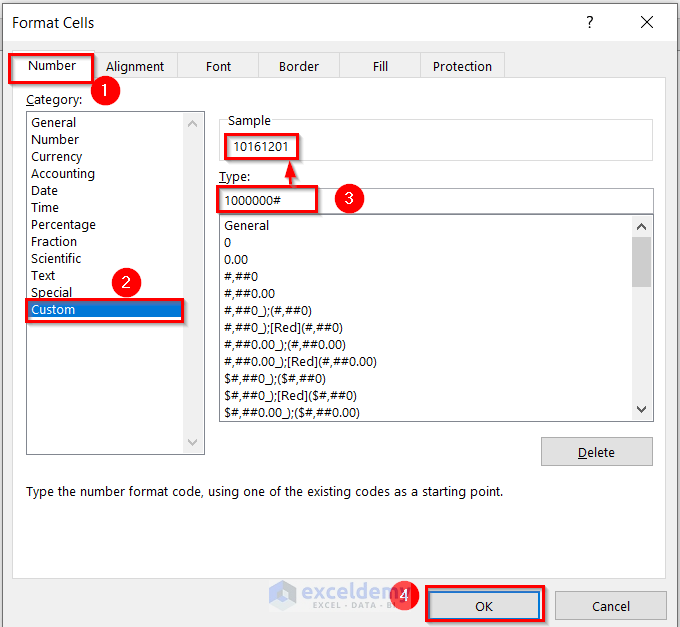Click the Category list scroll up arrow
Image resolution: width=680 pixels, height=627 pixels.
point(193,124)
